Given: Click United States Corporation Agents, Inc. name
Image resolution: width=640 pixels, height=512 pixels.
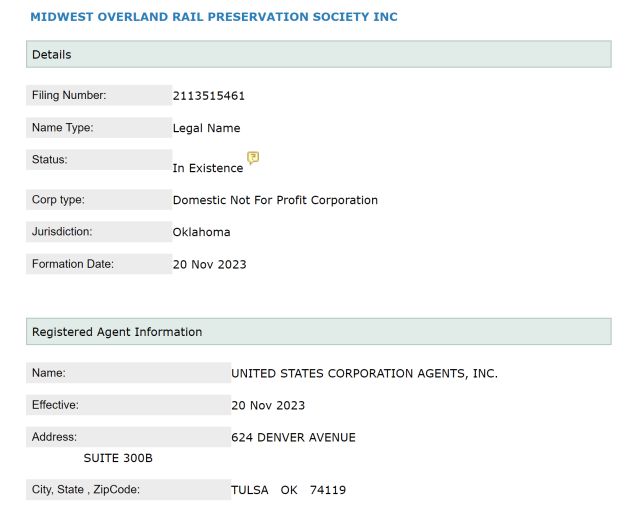Looking at the screenshot, I should 364,374.
